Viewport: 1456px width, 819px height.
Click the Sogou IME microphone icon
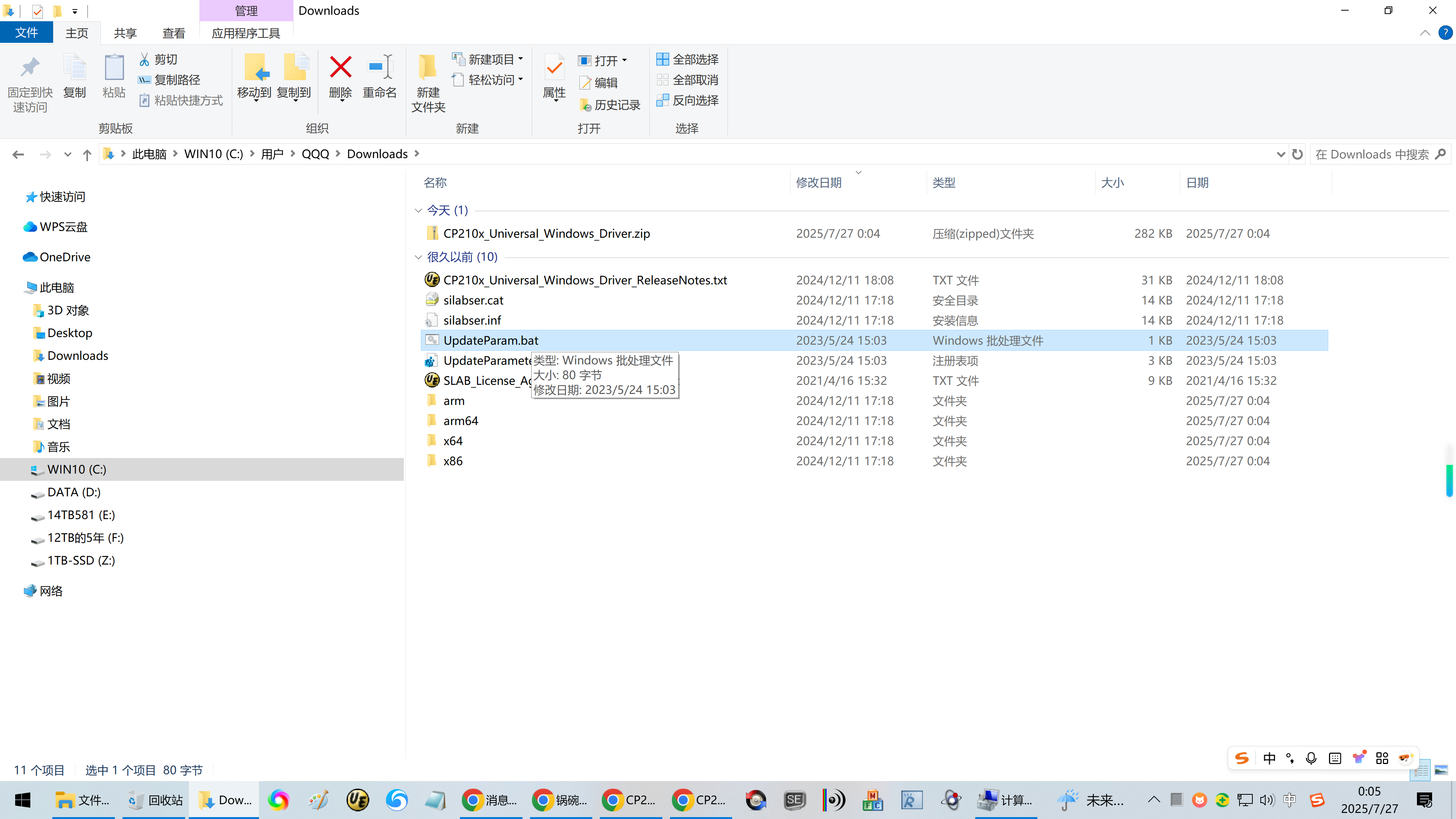pyautogui.click(x=1311, y=758)
